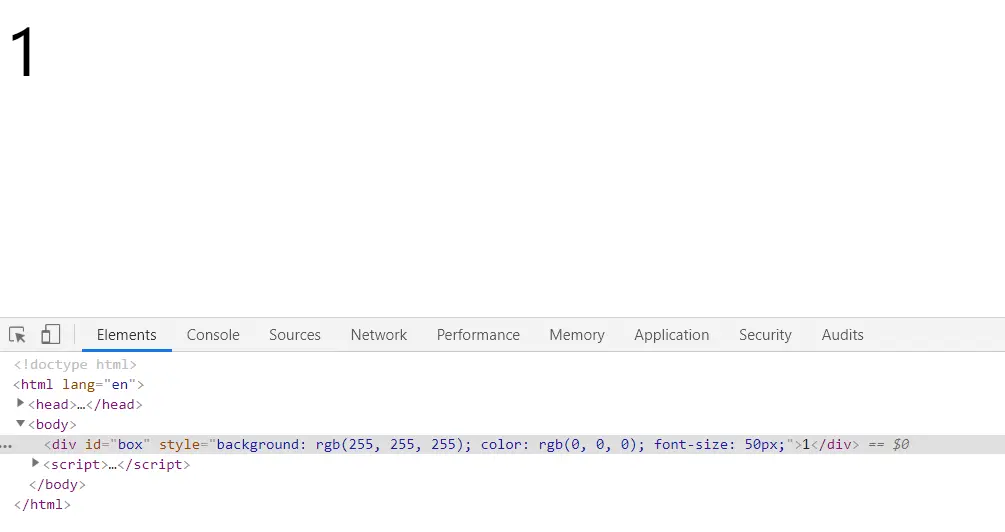
Task: Select the html lang="en" node
Action: tap(78, 385)
